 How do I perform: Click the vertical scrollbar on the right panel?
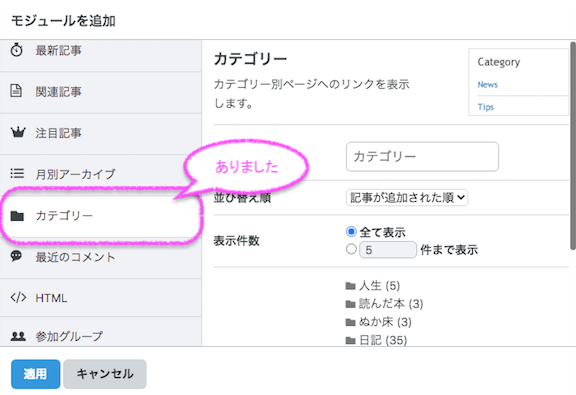pyautogui.click(x=573, y=147)
